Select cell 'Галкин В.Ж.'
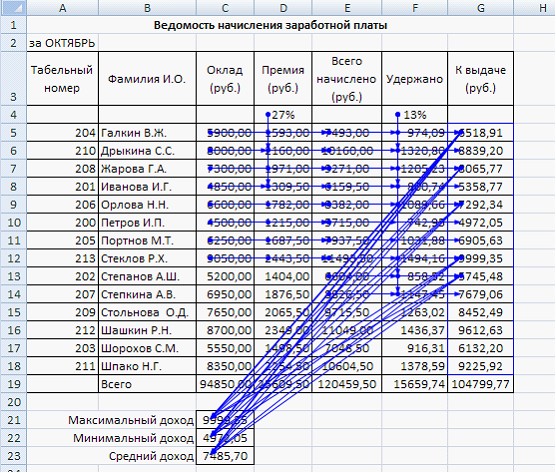The image size is (556, 473). [x=147, y=133]
